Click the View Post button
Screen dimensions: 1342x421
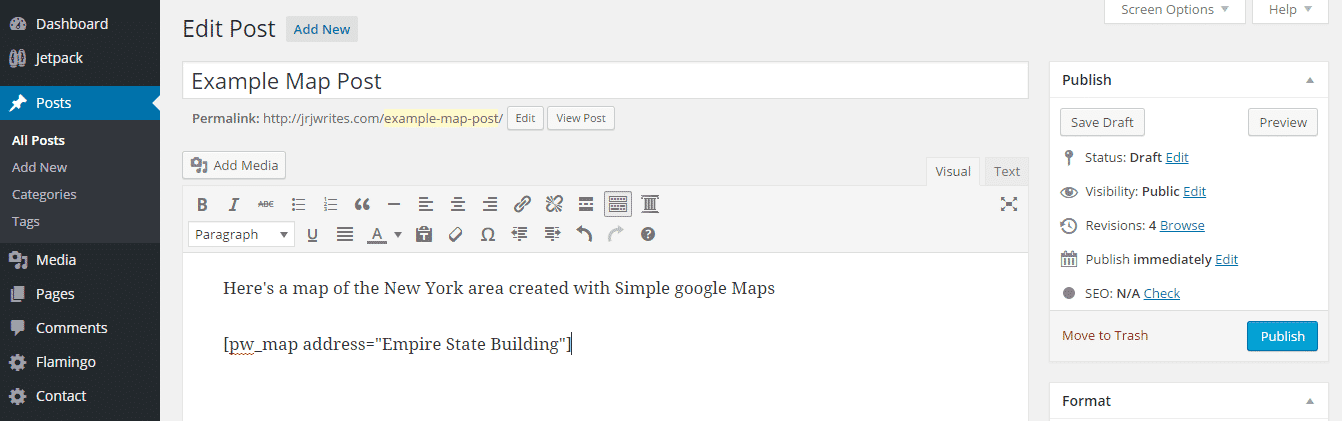pyautogui.click(x=581, y=118)
